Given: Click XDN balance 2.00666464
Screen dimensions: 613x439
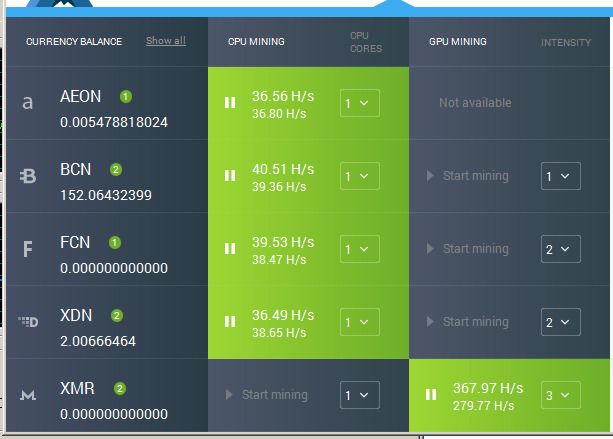Looking at the screenshot, I should [98, 341].
